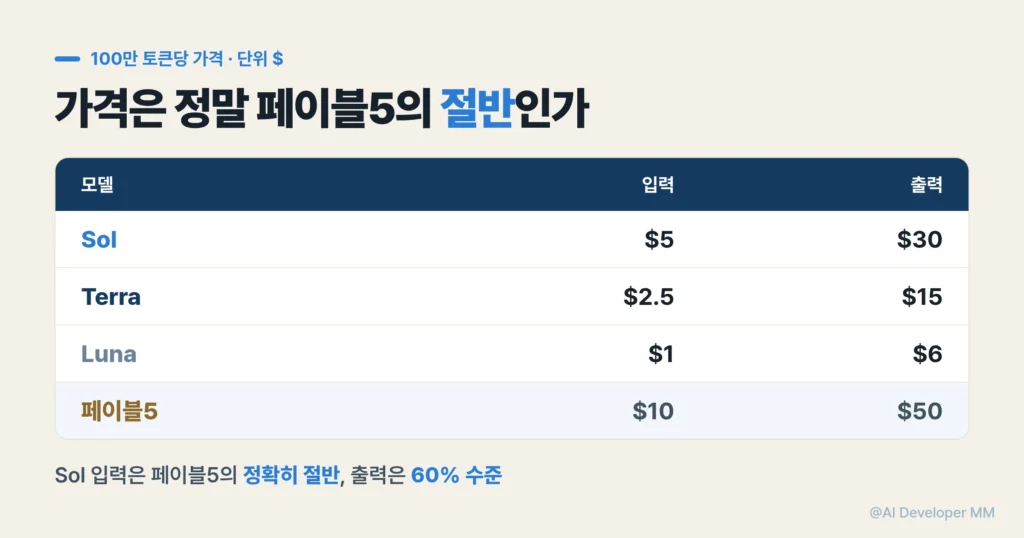Click the @AI Developer MM watermark
Screen dimensions: 1024x538
[x=932, y=513]
